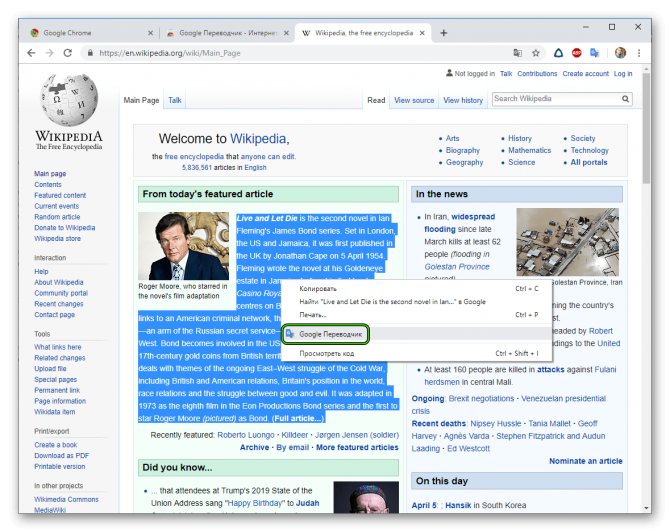Open the Contributions link
The width and height of the screenshot is (670, 532).
coord(537,73)
